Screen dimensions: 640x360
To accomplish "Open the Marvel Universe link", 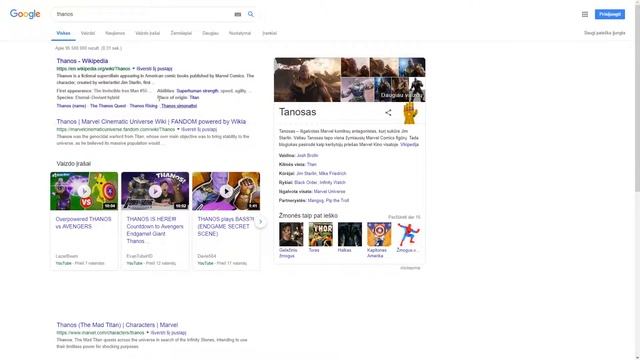I will click(329, 191).
